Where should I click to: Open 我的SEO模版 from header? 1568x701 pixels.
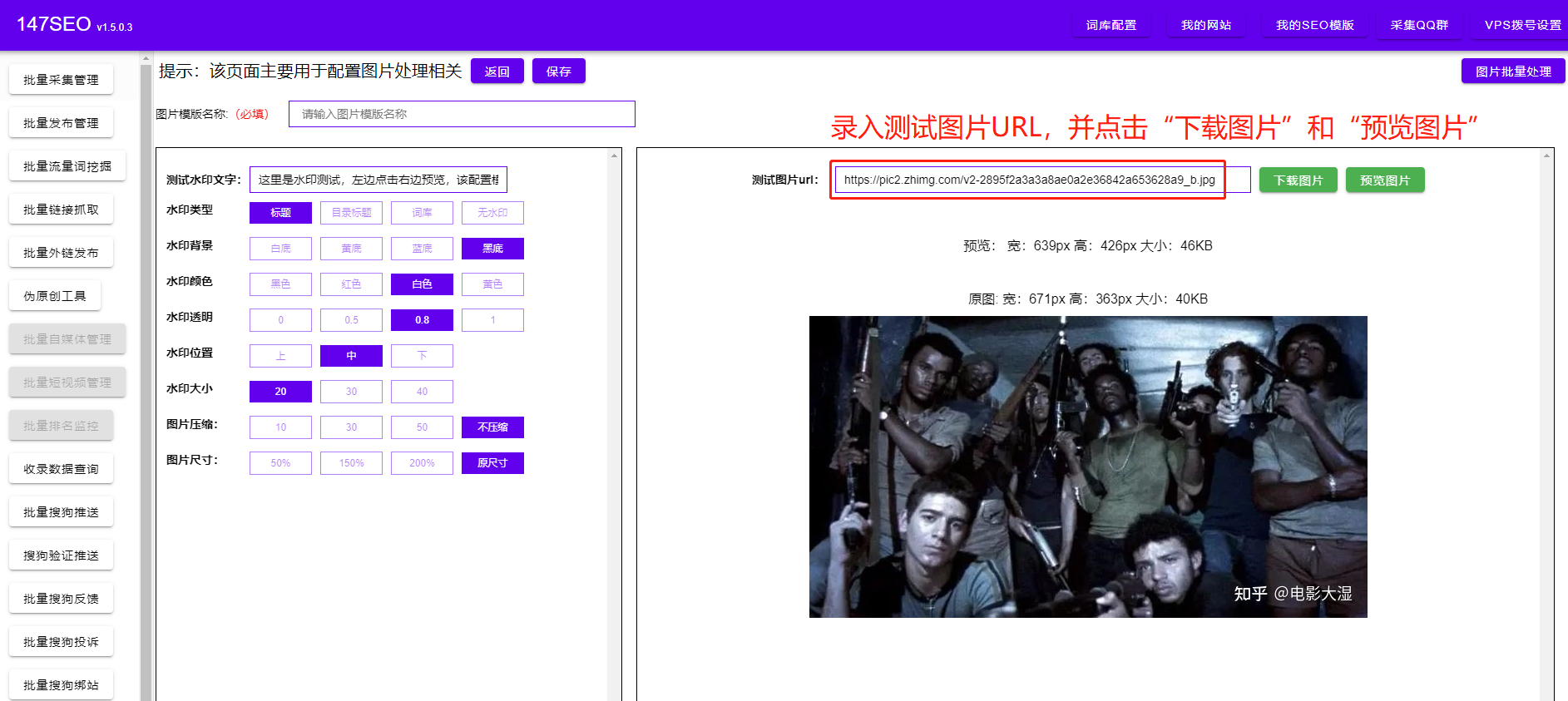1314,25
